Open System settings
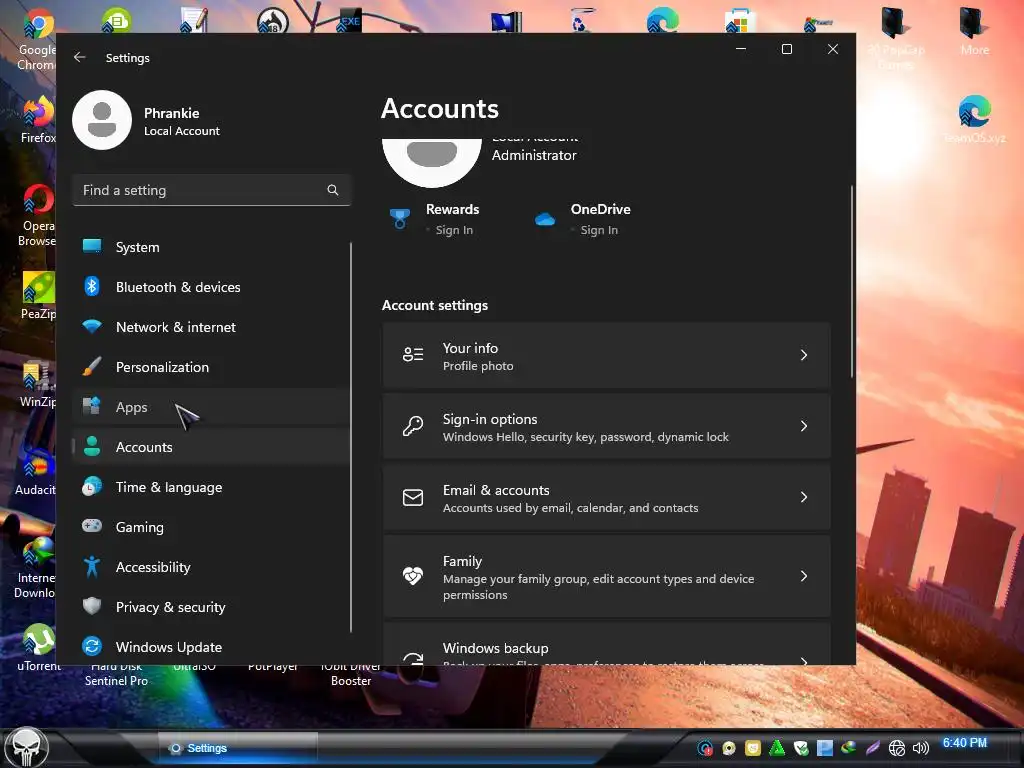Viewport: 1024px width, 768px height. tap(211, 247)
